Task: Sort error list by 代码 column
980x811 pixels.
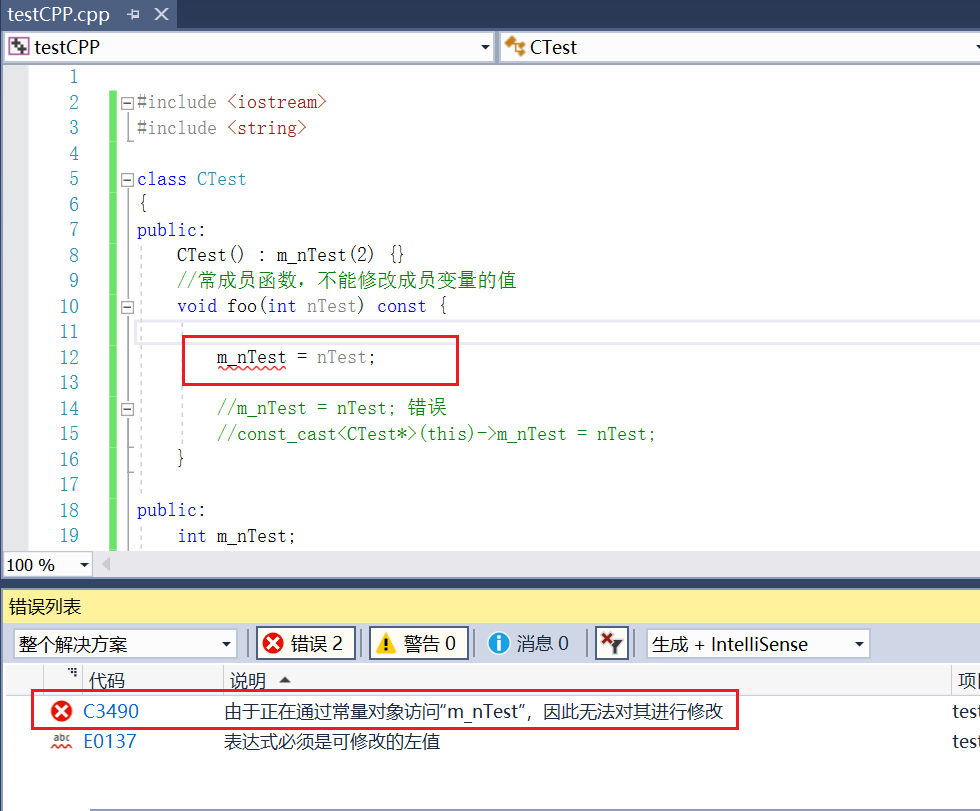Action: click(107, 680)
